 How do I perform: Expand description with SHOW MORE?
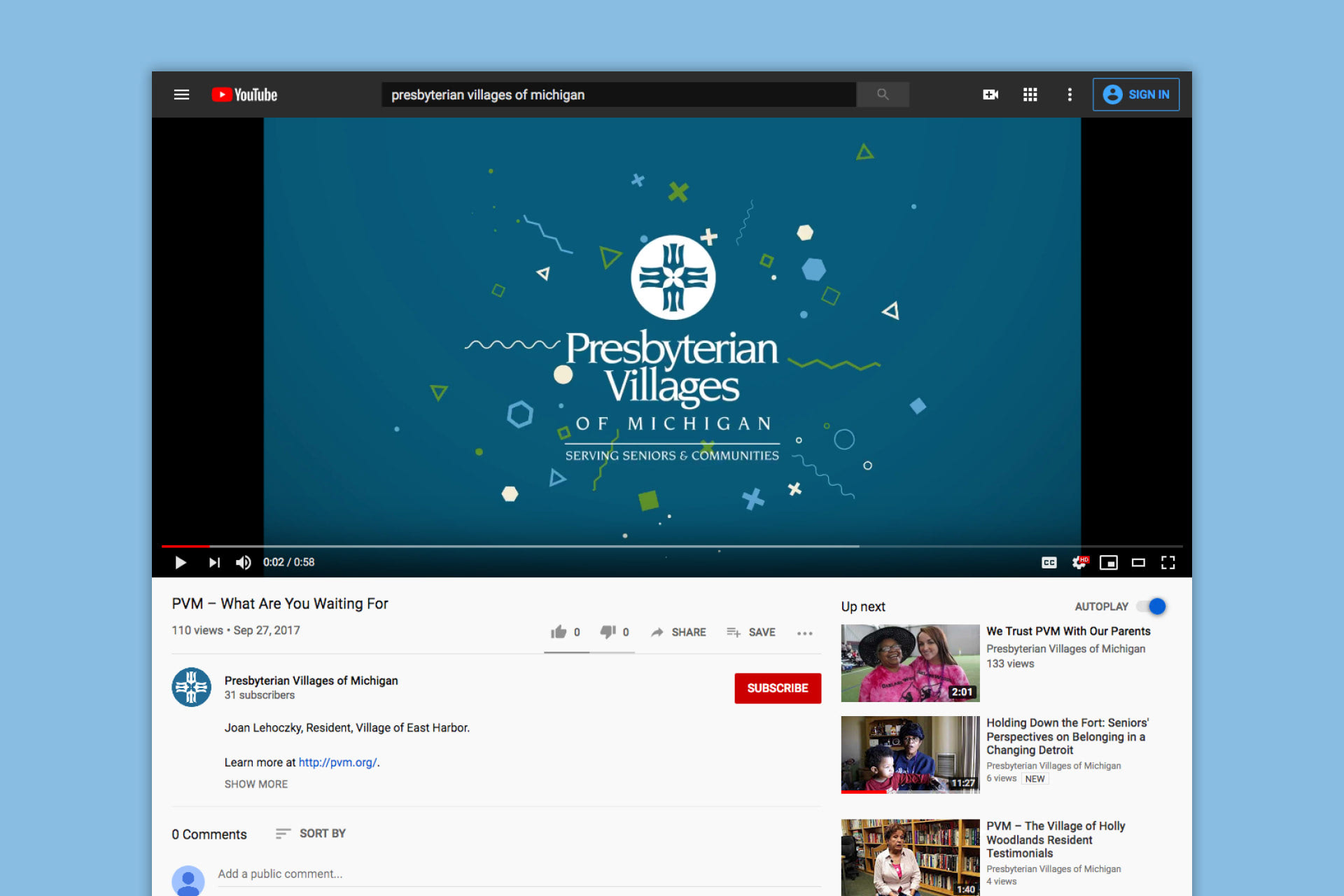tap(255, 784)
